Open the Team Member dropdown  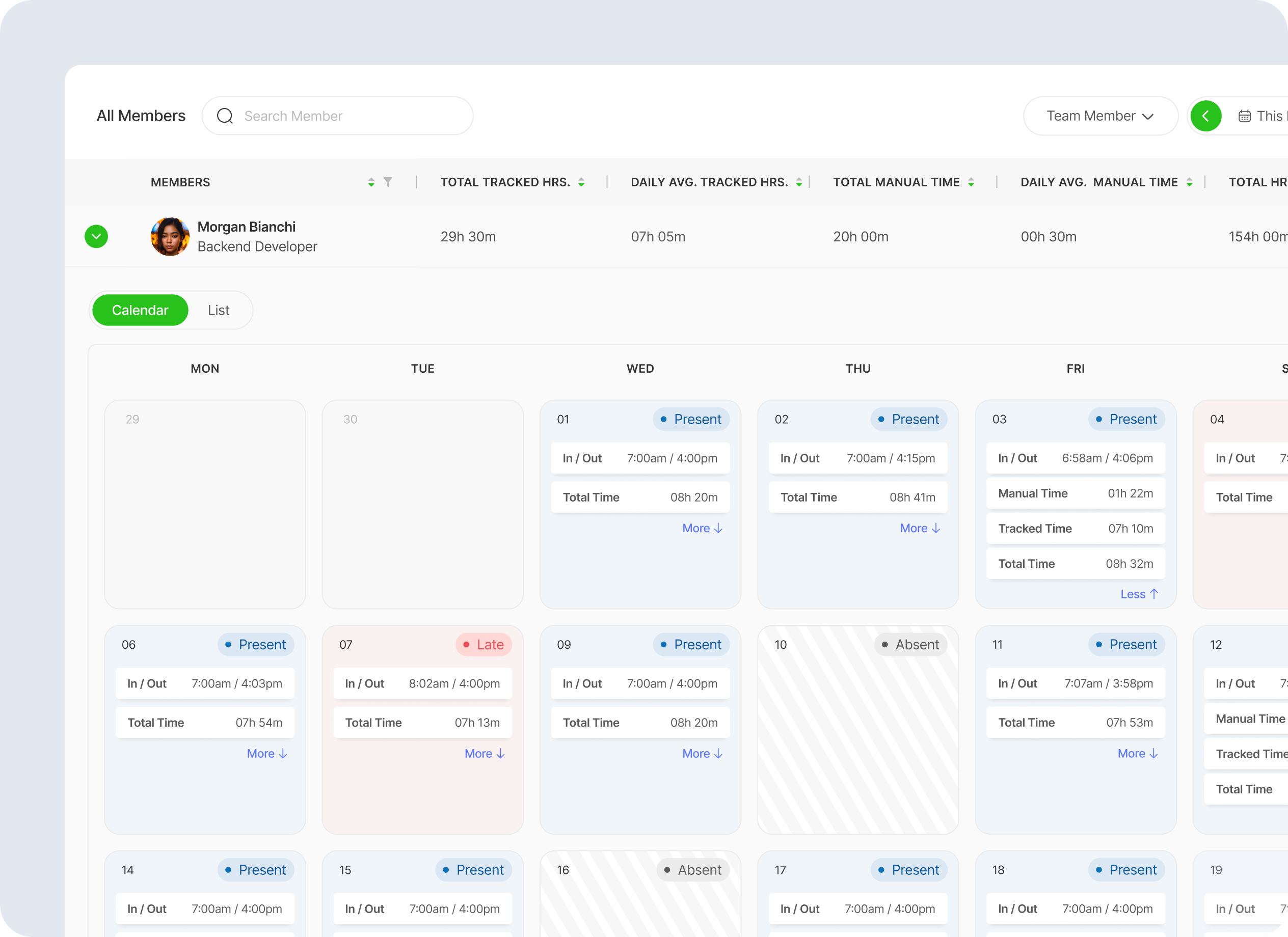pos(1099,116)
